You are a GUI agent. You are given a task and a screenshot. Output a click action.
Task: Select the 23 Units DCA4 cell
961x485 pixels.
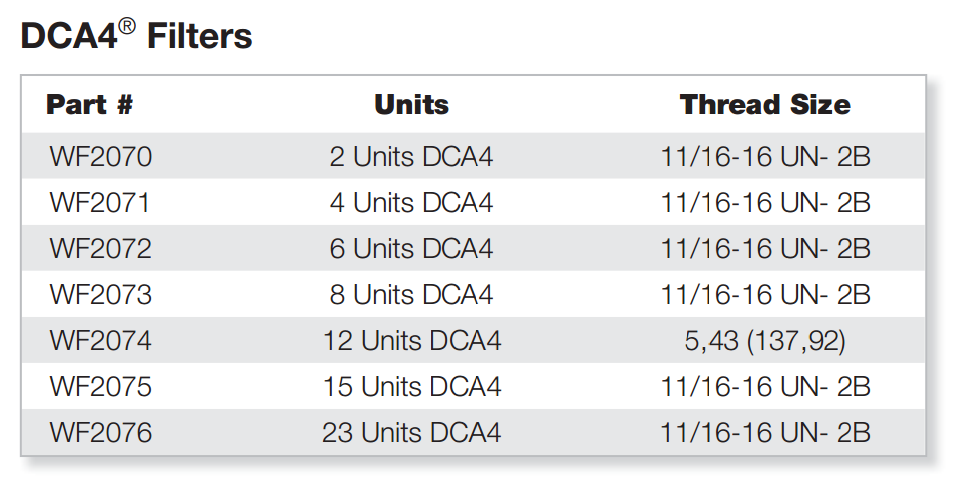(x=412, y=432)
